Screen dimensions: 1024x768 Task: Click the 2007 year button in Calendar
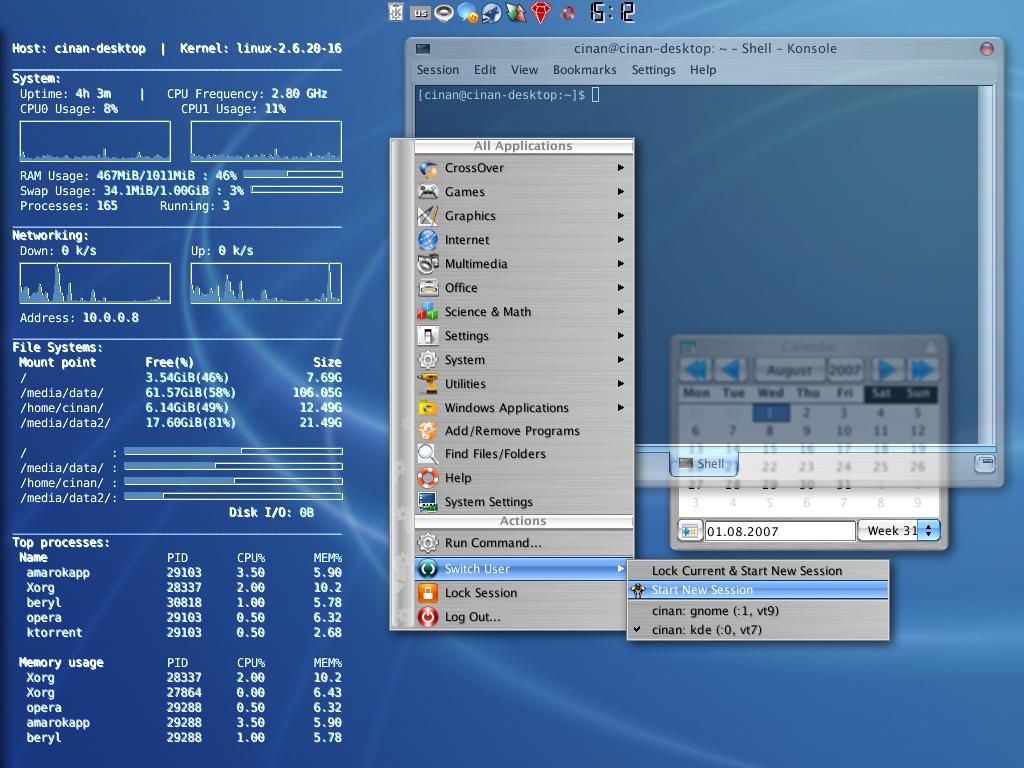pyautogui.click(x=844, y=370)
